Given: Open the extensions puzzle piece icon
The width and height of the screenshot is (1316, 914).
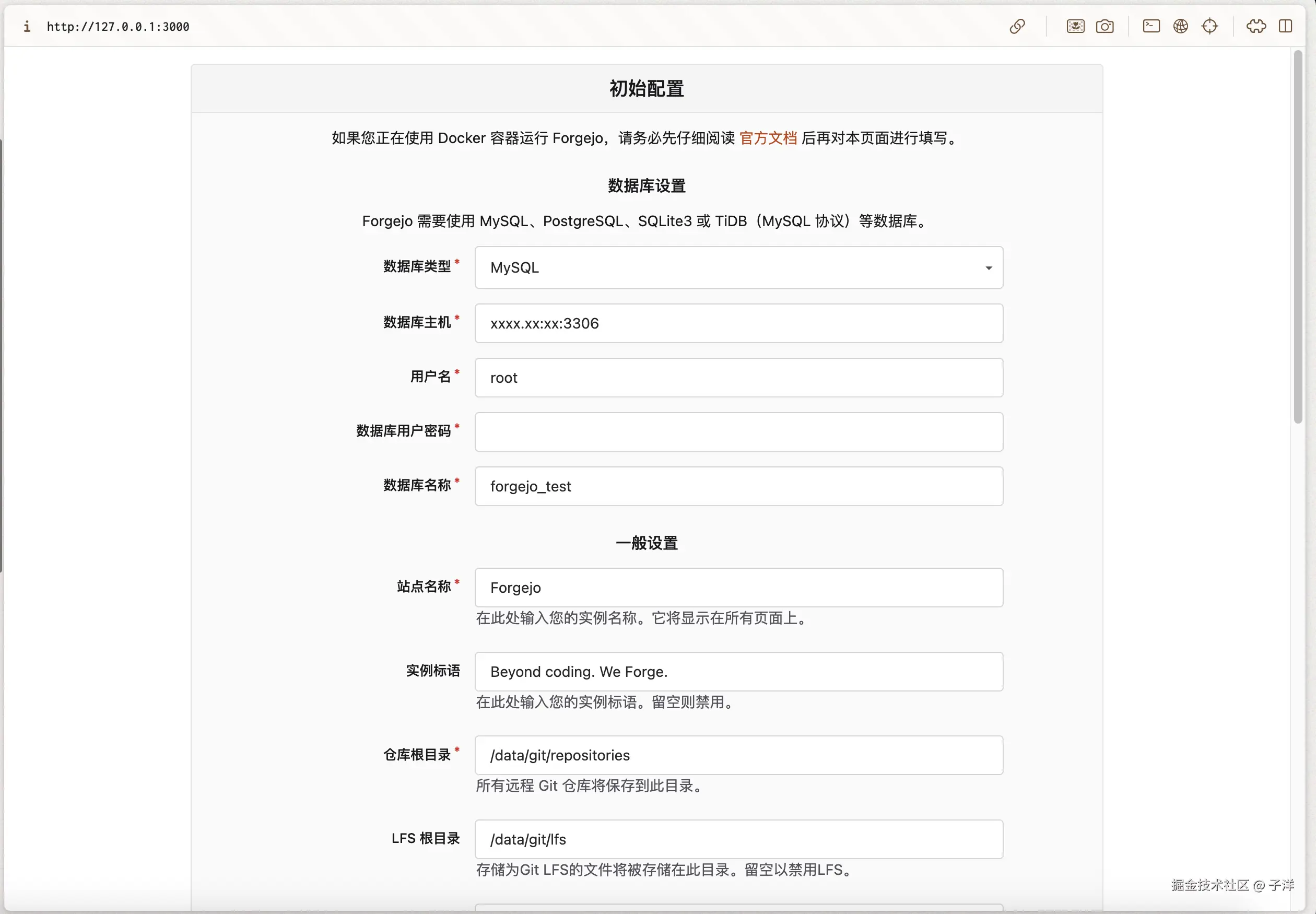Looking at the screenshot, I should coord(1256,26).
